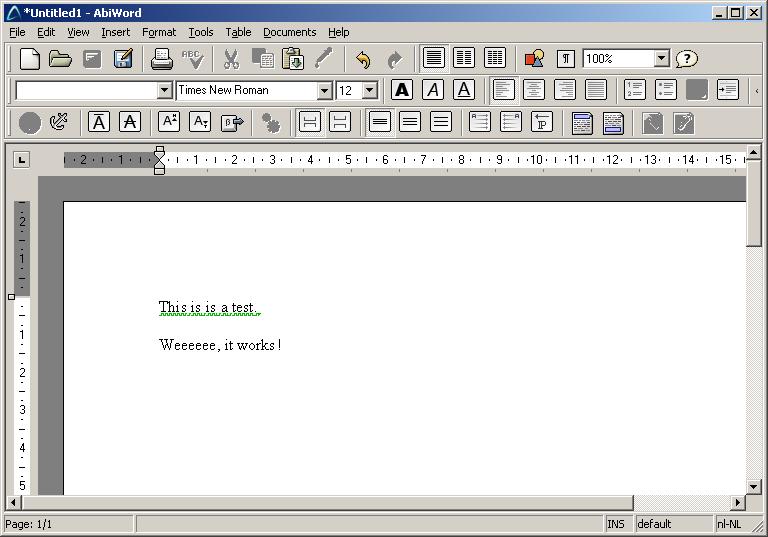
Task: Click the left indent marker on ruler
Action: click(159, 165)
